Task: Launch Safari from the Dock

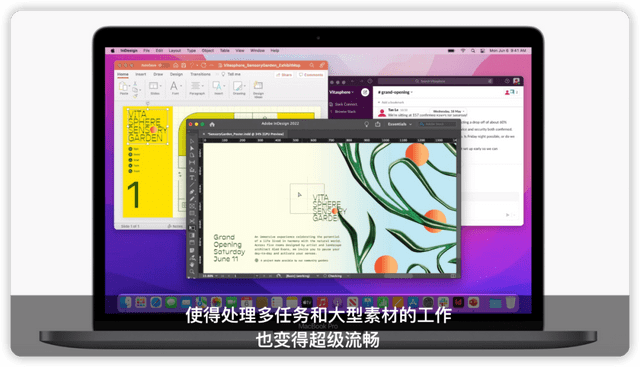Action: (x=156, y=302)
